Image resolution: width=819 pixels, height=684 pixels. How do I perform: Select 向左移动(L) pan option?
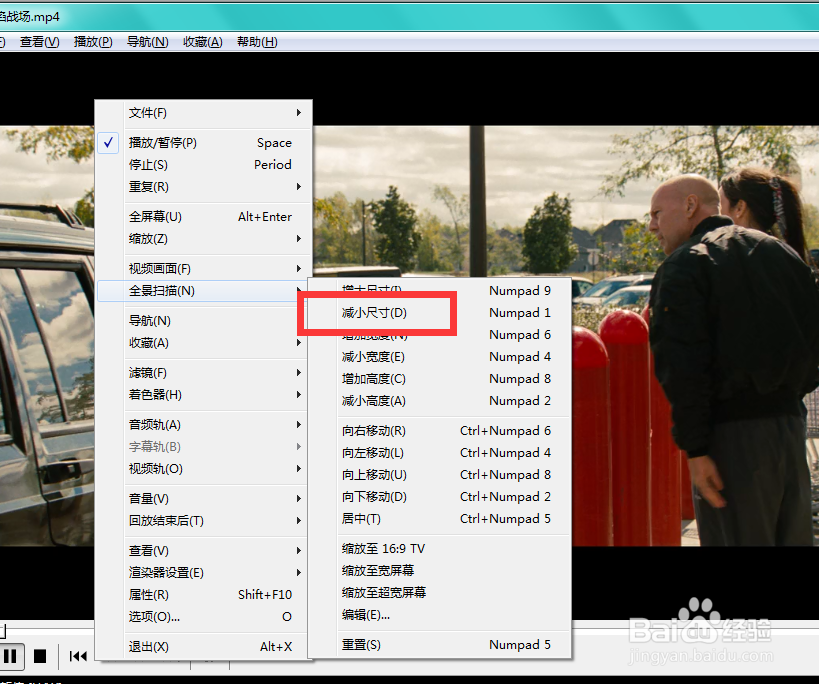click(x=440, y=453)
